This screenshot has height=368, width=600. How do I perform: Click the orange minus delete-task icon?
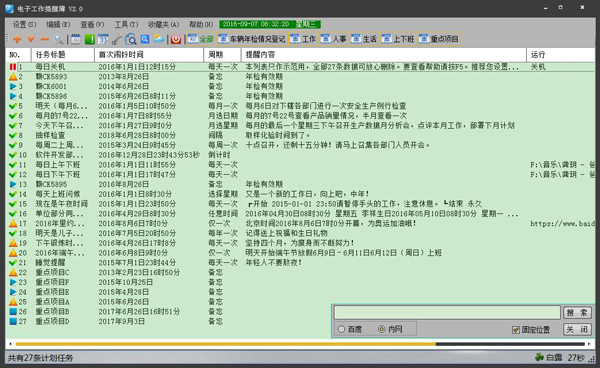click(45, 39)
